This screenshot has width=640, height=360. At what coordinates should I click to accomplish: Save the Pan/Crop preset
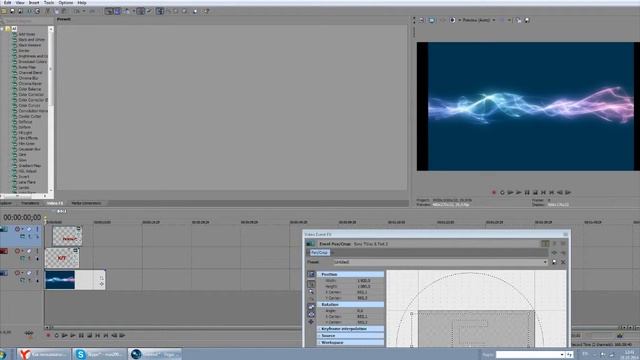click(x=554, y=262)
